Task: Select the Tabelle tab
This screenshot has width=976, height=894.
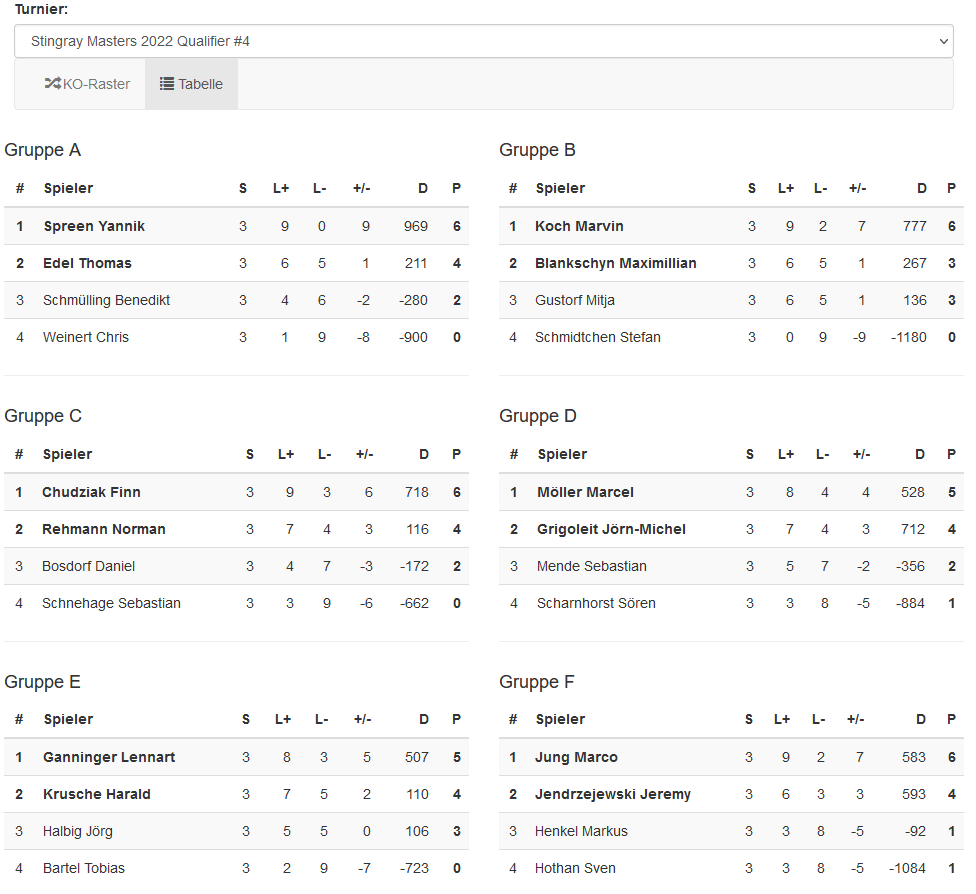Action: (192, 84)
